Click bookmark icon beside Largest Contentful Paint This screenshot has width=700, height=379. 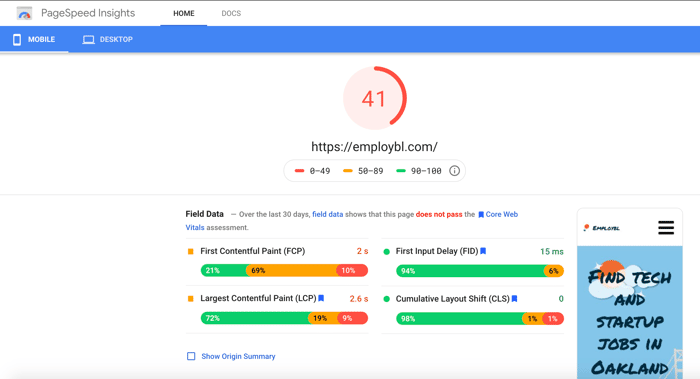(x=321, y=298)
